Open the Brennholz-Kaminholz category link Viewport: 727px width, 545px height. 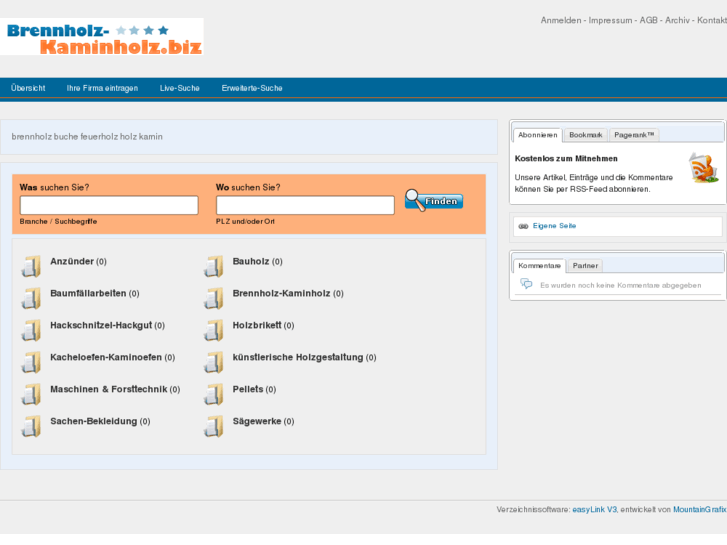(281, 294)
